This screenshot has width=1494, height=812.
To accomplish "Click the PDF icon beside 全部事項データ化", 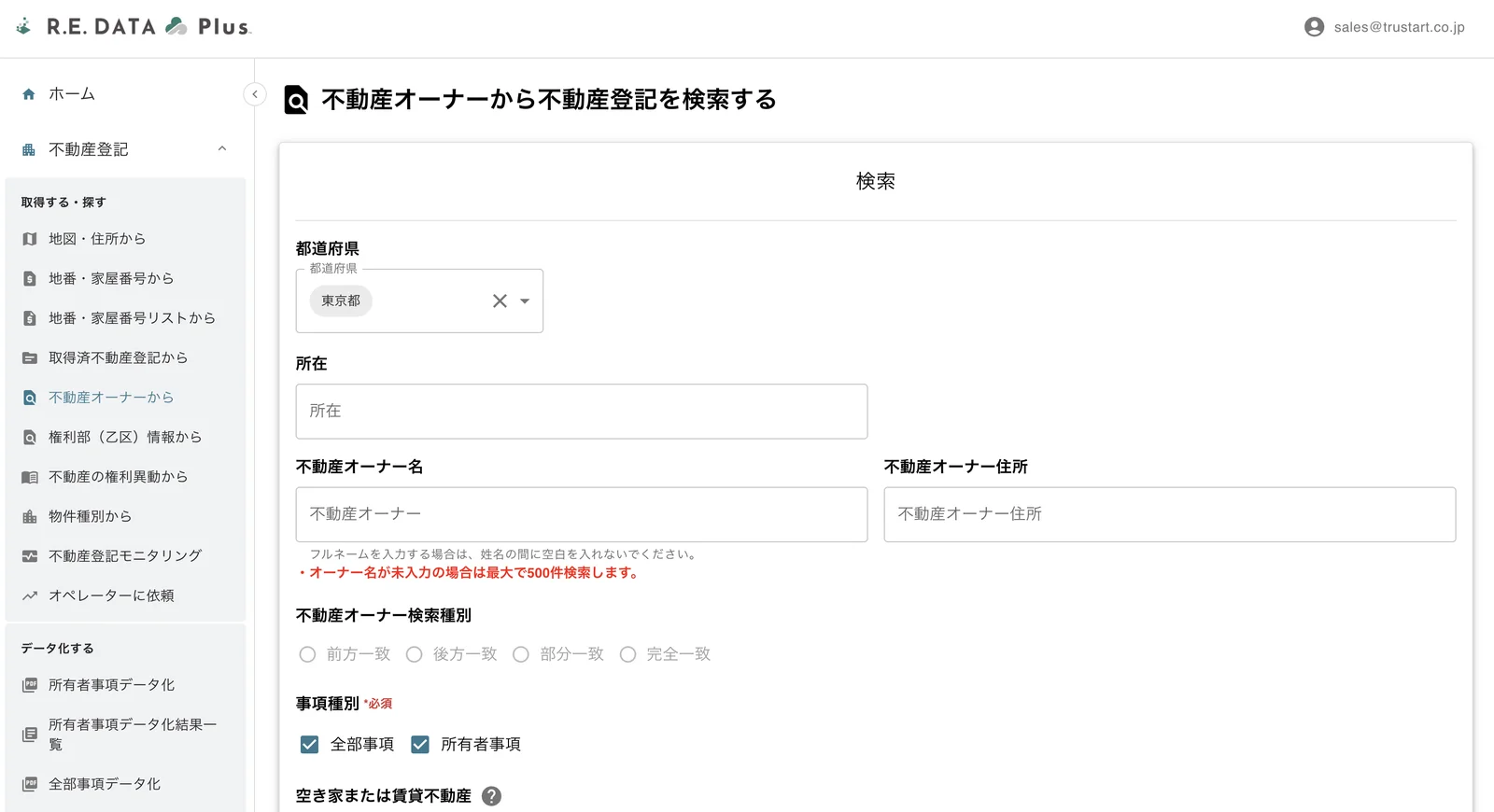I will pos(30,784).
